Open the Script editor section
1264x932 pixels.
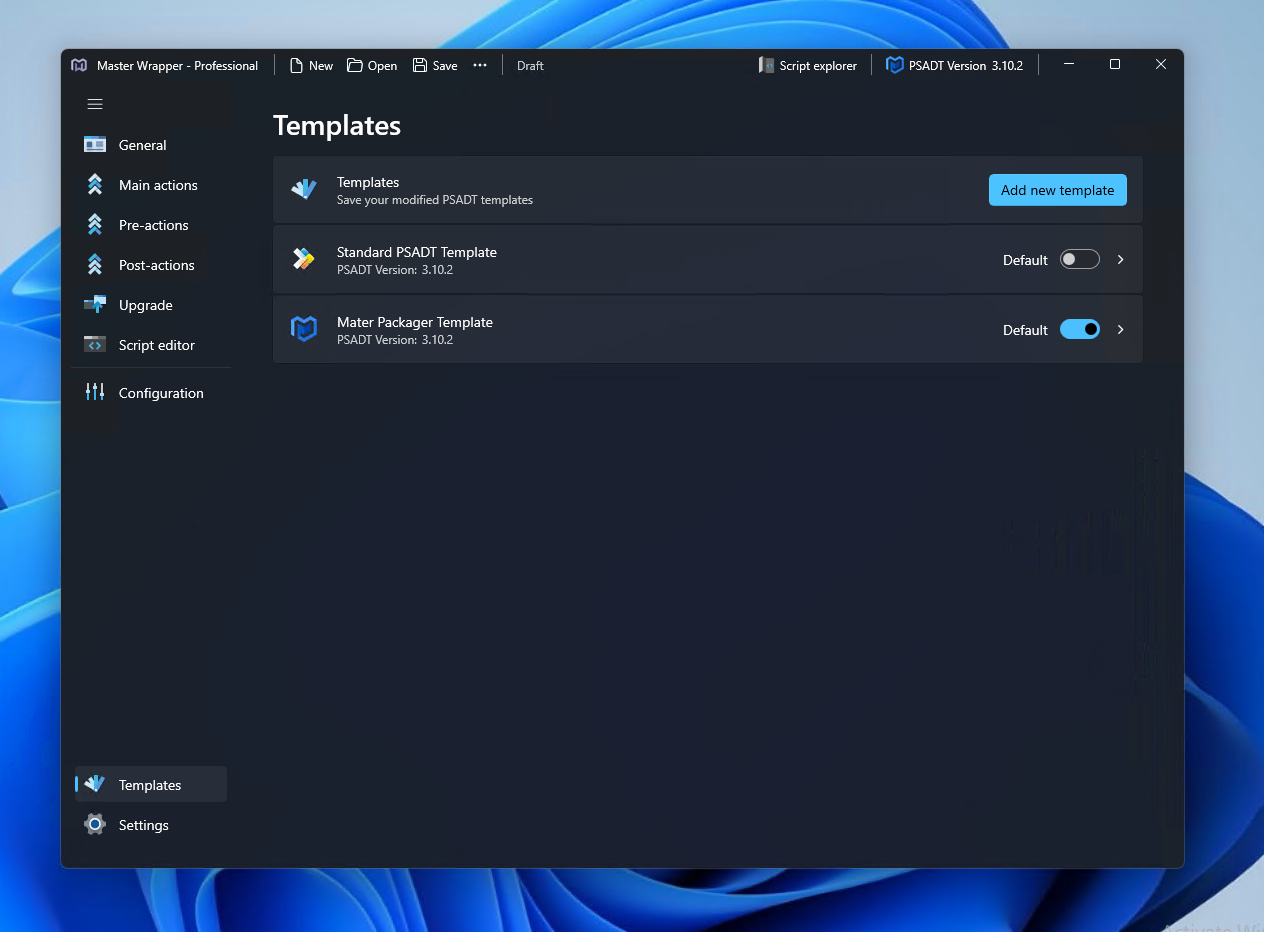point(151,345)
